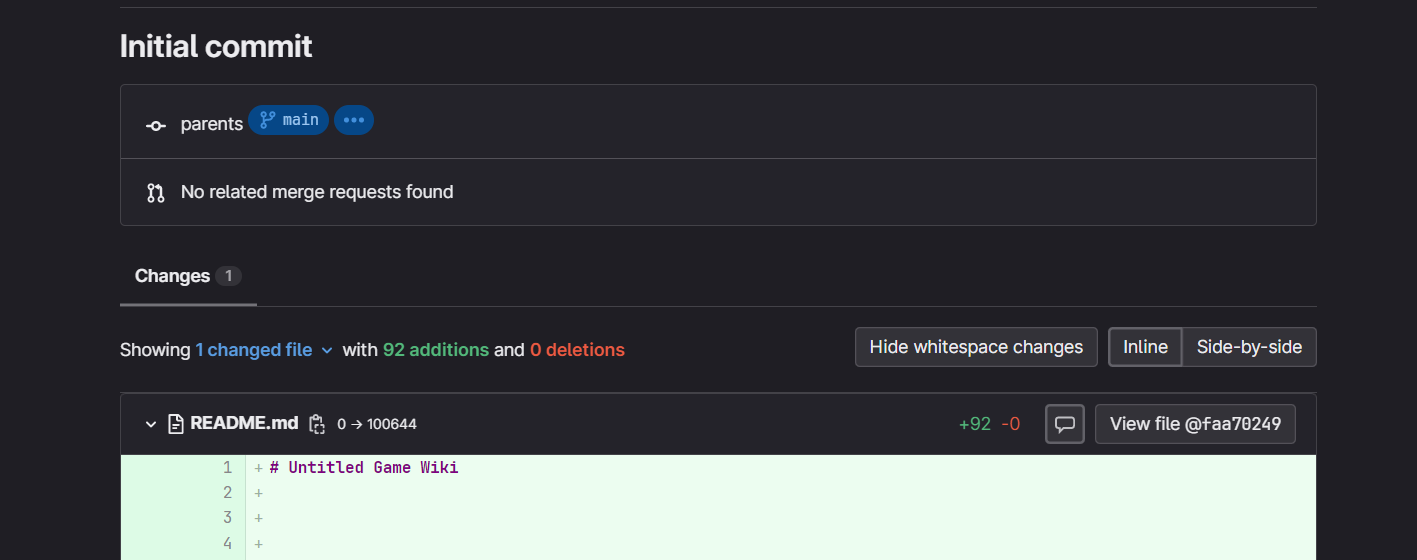Click line number 4 in the diff
Image resolution: width=1417 pixels, height=560 pixels.
click(227, 543)
